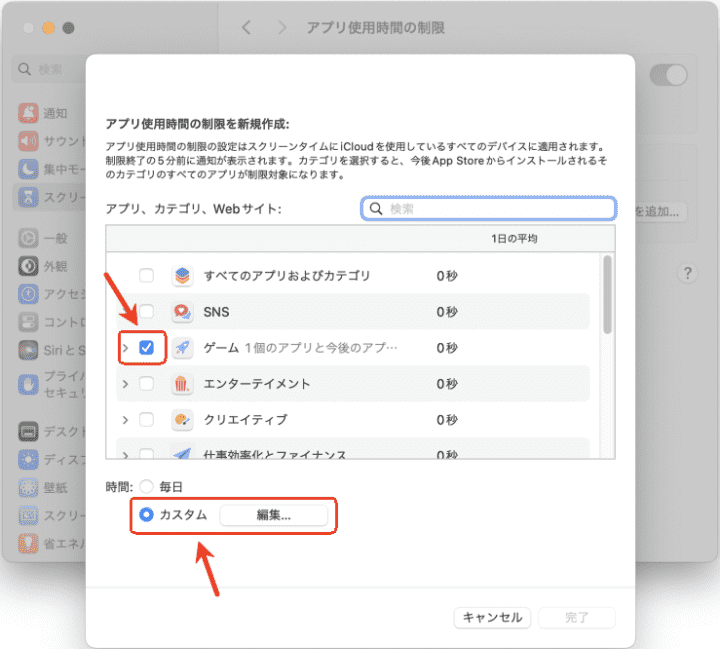Viewport: 720px width, 649px height.
Task: Click the 編集... button
Action: (273, 515)
